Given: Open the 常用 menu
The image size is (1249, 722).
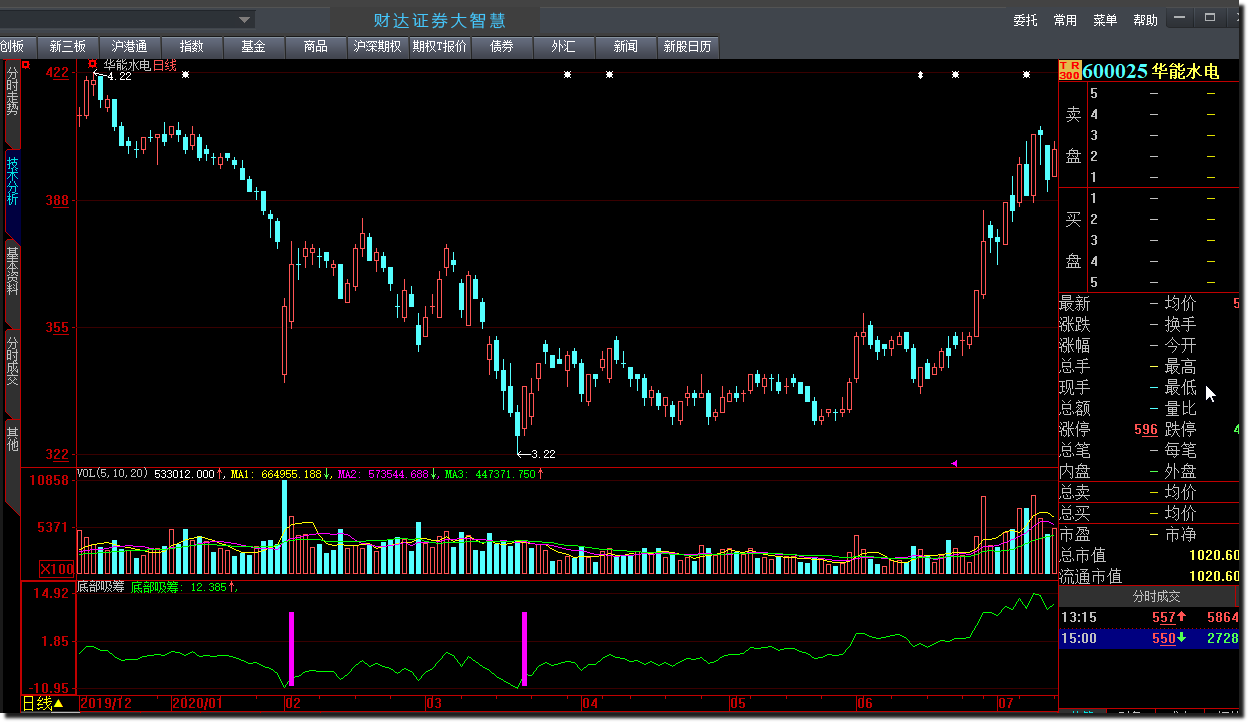Looking at the screenshot, I should pos(1065,20).
